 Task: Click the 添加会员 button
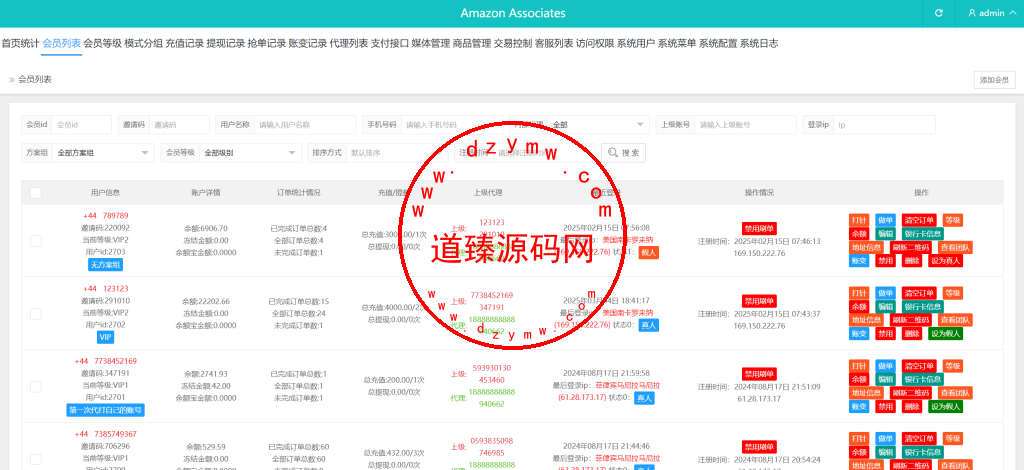[995, 80]
